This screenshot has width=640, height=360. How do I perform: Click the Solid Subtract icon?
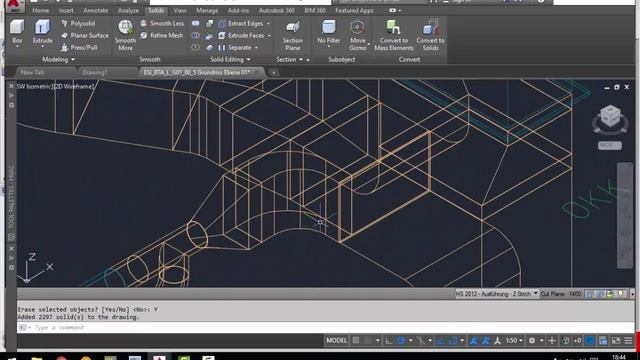[196, 36]
